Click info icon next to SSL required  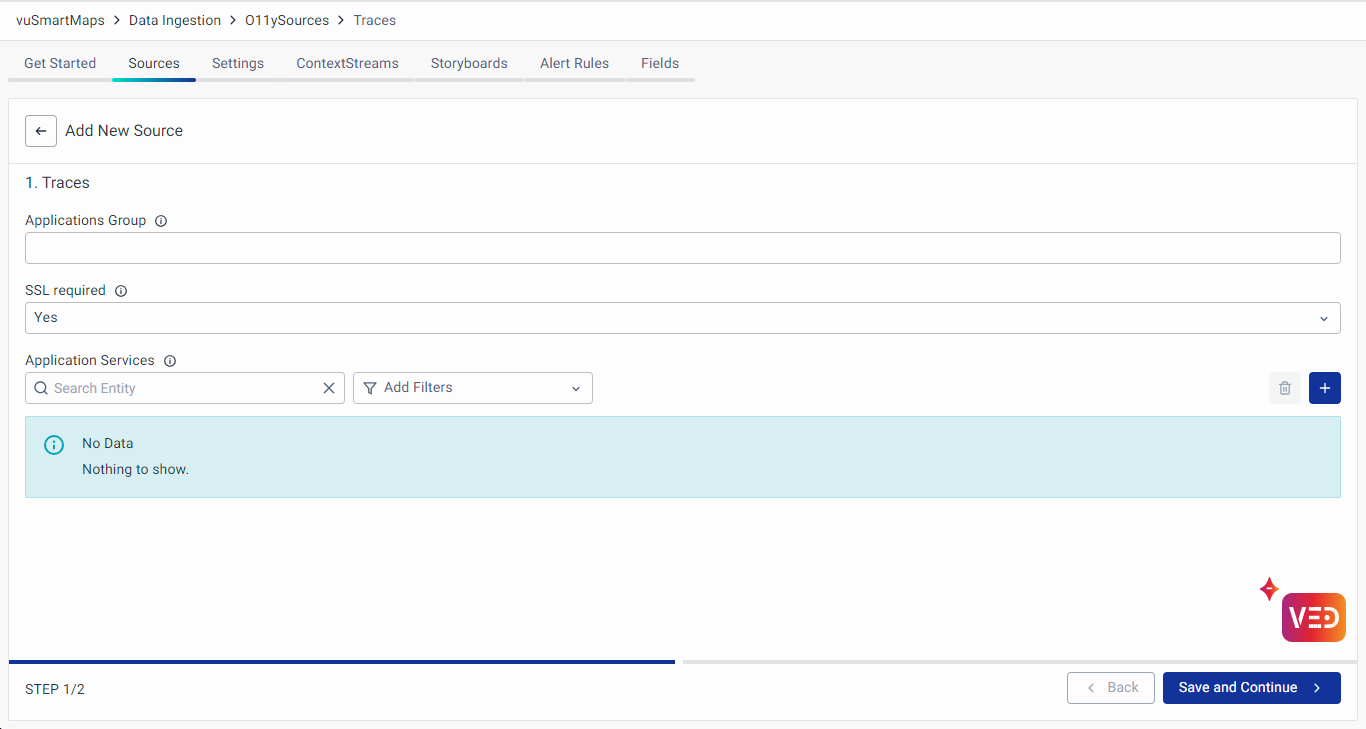coord(121,291)
